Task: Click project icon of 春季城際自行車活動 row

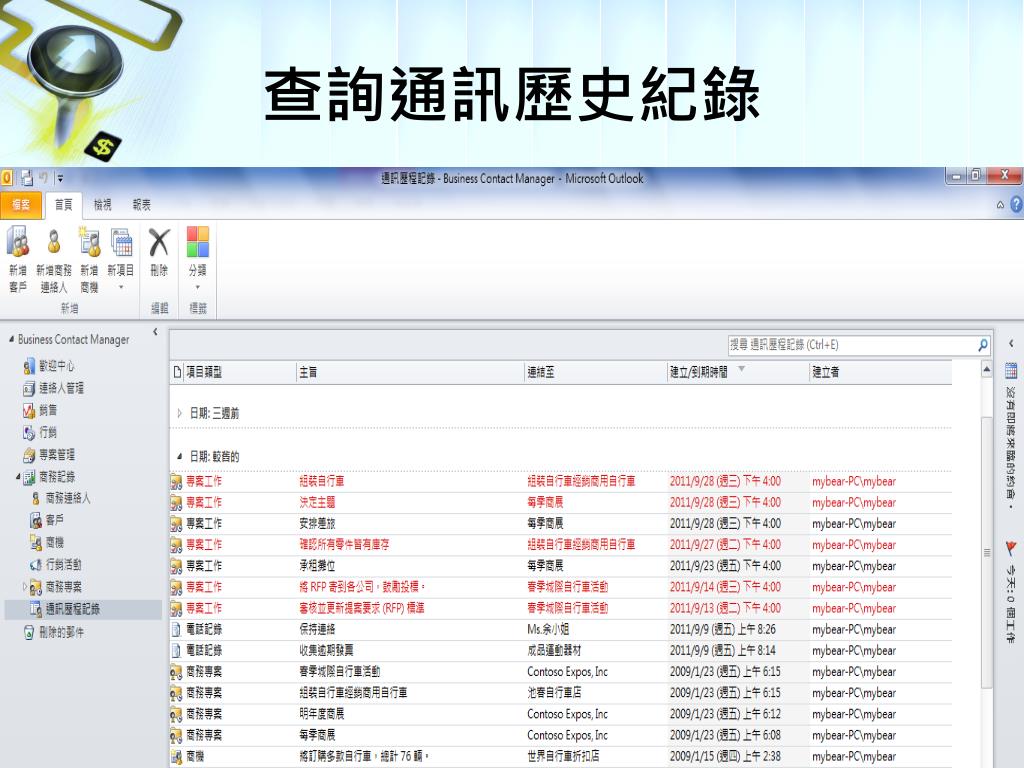Action: pos(176,671)
